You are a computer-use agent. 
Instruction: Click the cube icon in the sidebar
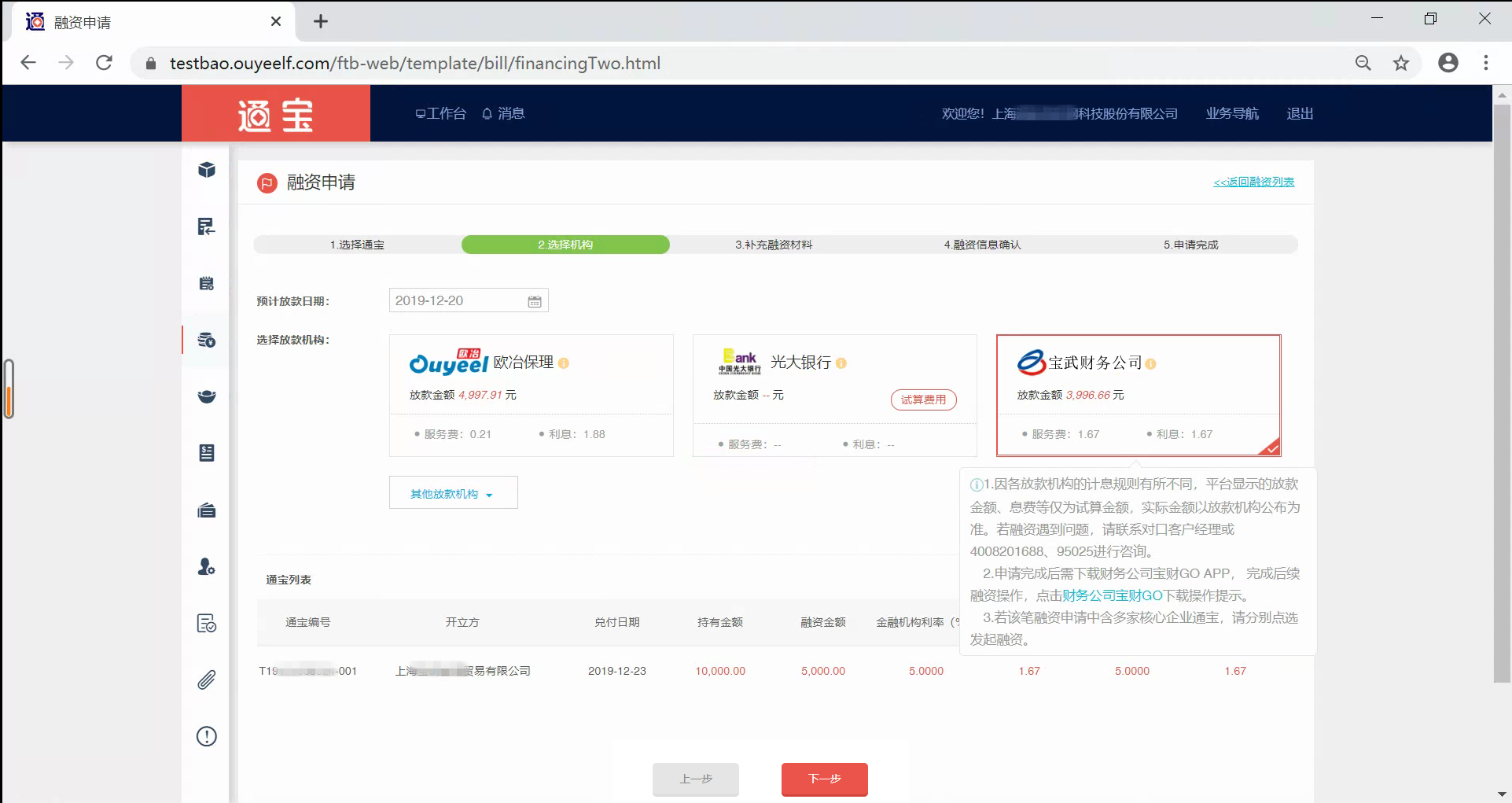coord(207,170)
